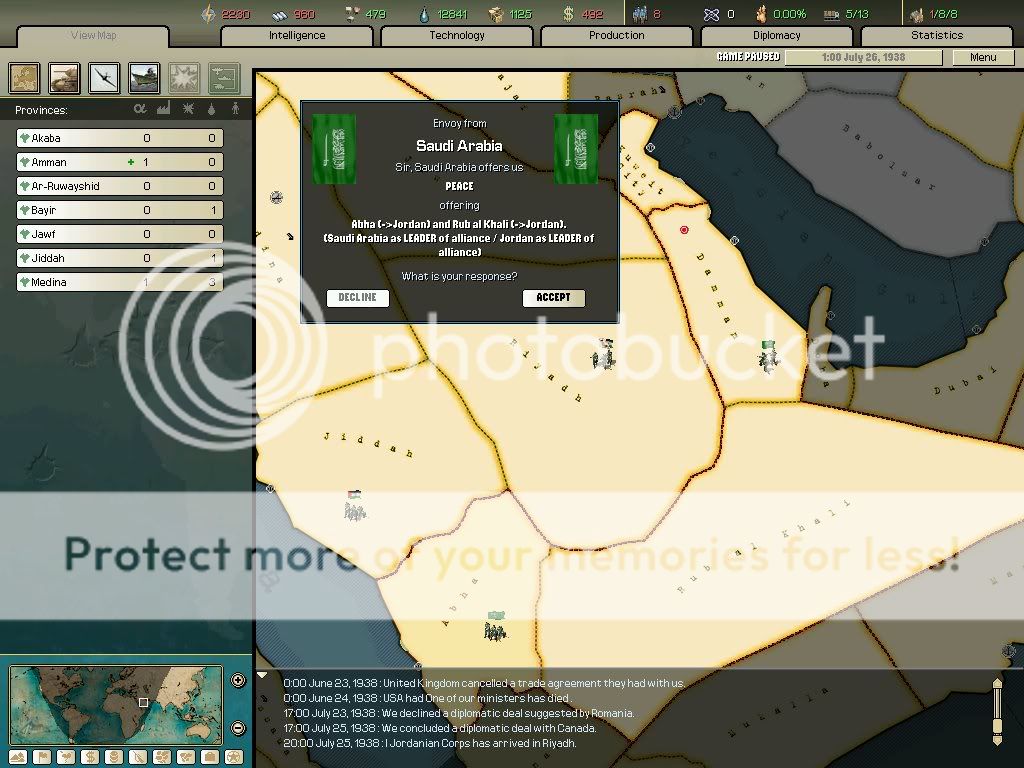The height and width of the screenshot is (768, 1024).
Task: Toggle the combat explosion icon panel
Action: click(x=184, y=78)
